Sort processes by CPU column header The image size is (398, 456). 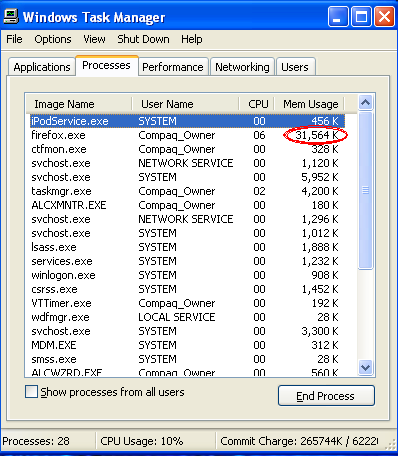coord(257,104)
